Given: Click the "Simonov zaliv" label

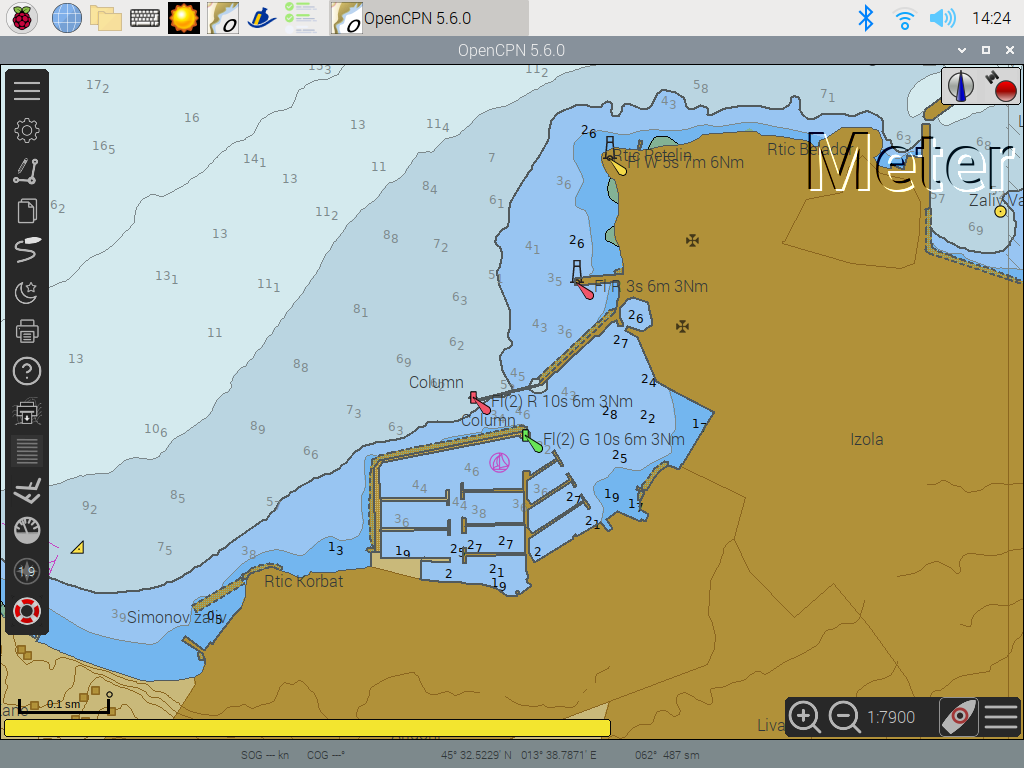Looking at the screenshot, I should [176, 617].
